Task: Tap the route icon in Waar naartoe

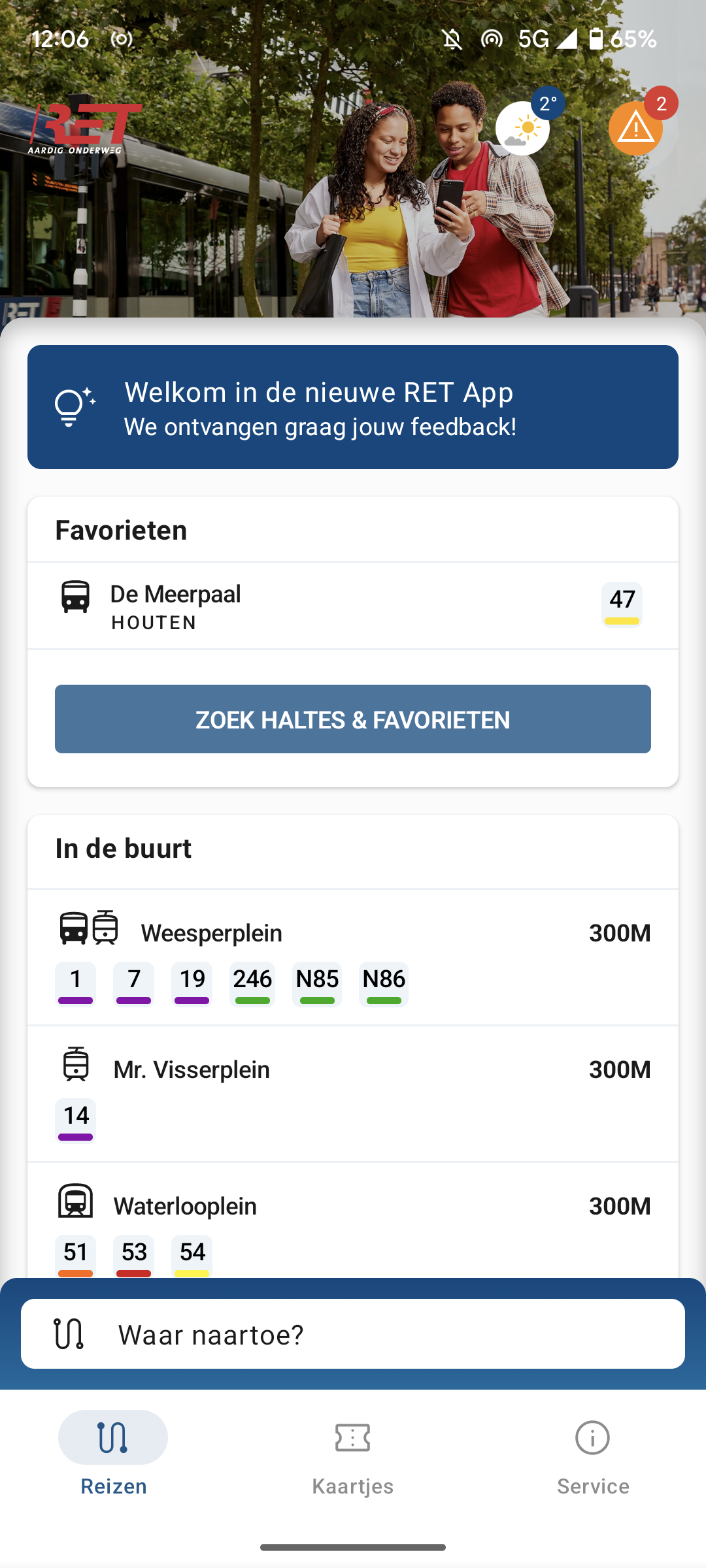Action: coord(69,1333)
